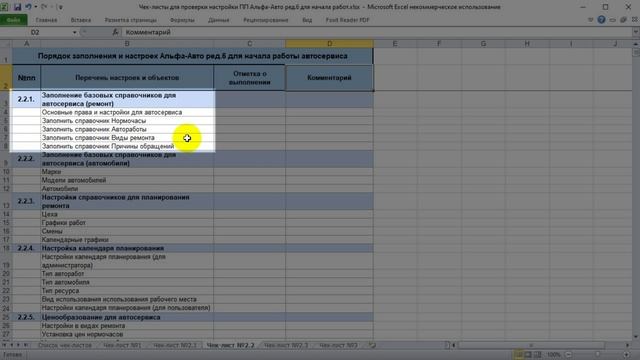Click the workbook restore window icon

623,20
